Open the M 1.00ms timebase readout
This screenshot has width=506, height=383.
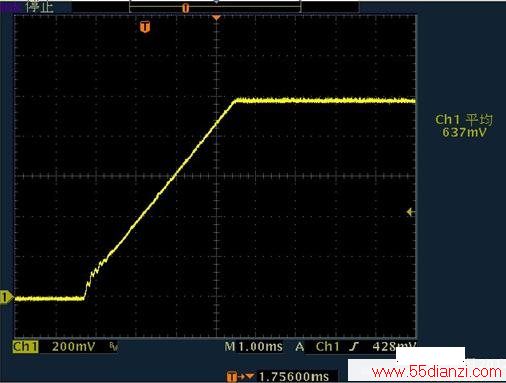coord(254,347)
